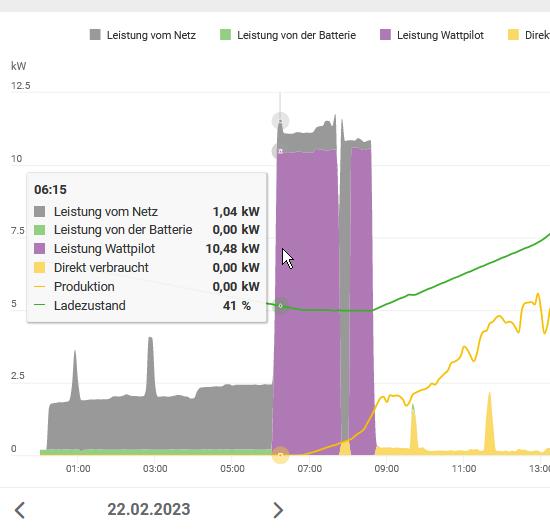Click the 09:00 time axis label
Image resolution: width=550 pixels, height=529 pixels.
coord(387,469)
